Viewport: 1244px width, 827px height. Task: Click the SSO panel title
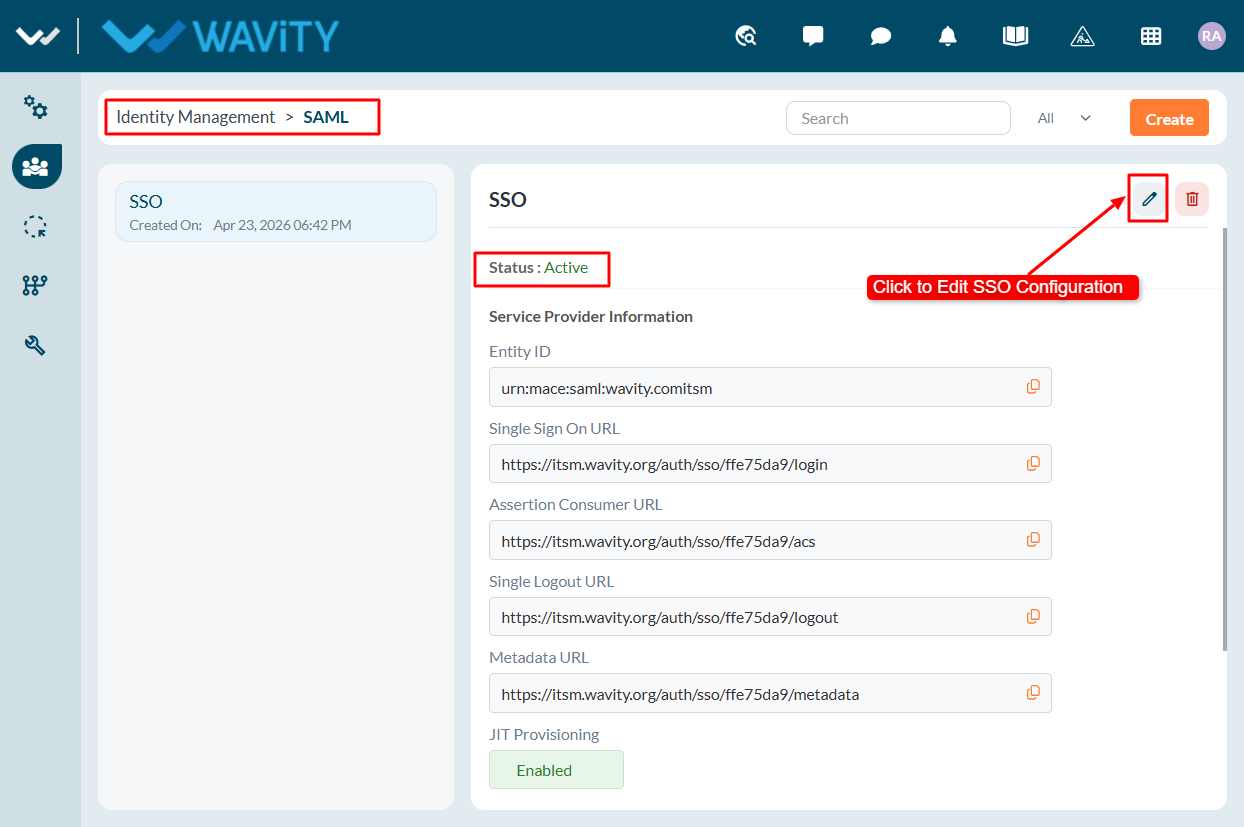[x=508, y=199]
